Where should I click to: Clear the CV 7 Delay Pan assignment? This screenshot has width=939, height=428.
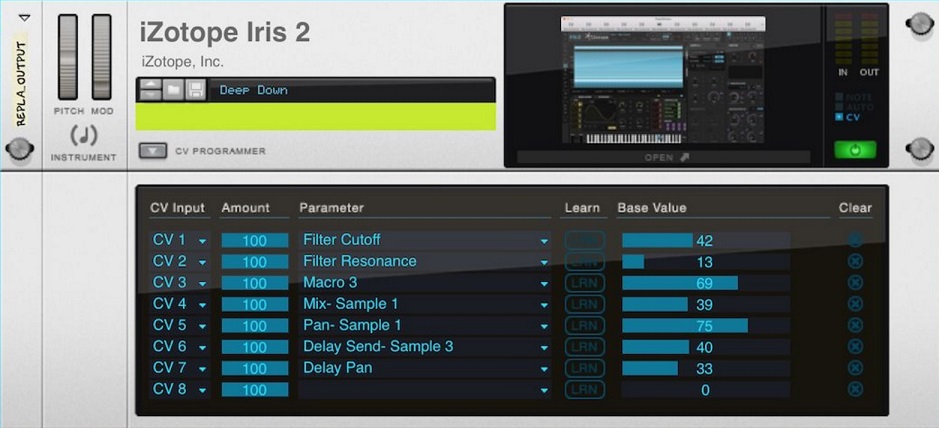(x=855, y=368)
